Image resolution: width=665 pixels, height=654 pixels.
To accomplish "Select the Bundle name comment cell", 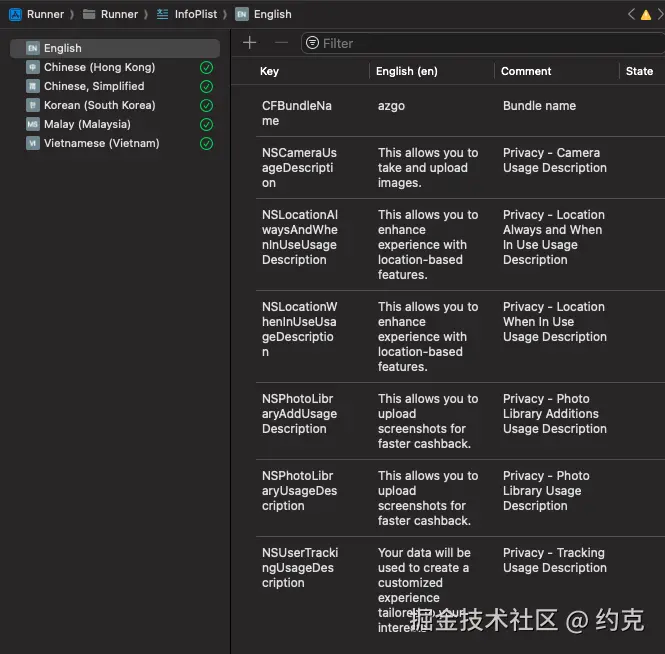I will point(539,106).
